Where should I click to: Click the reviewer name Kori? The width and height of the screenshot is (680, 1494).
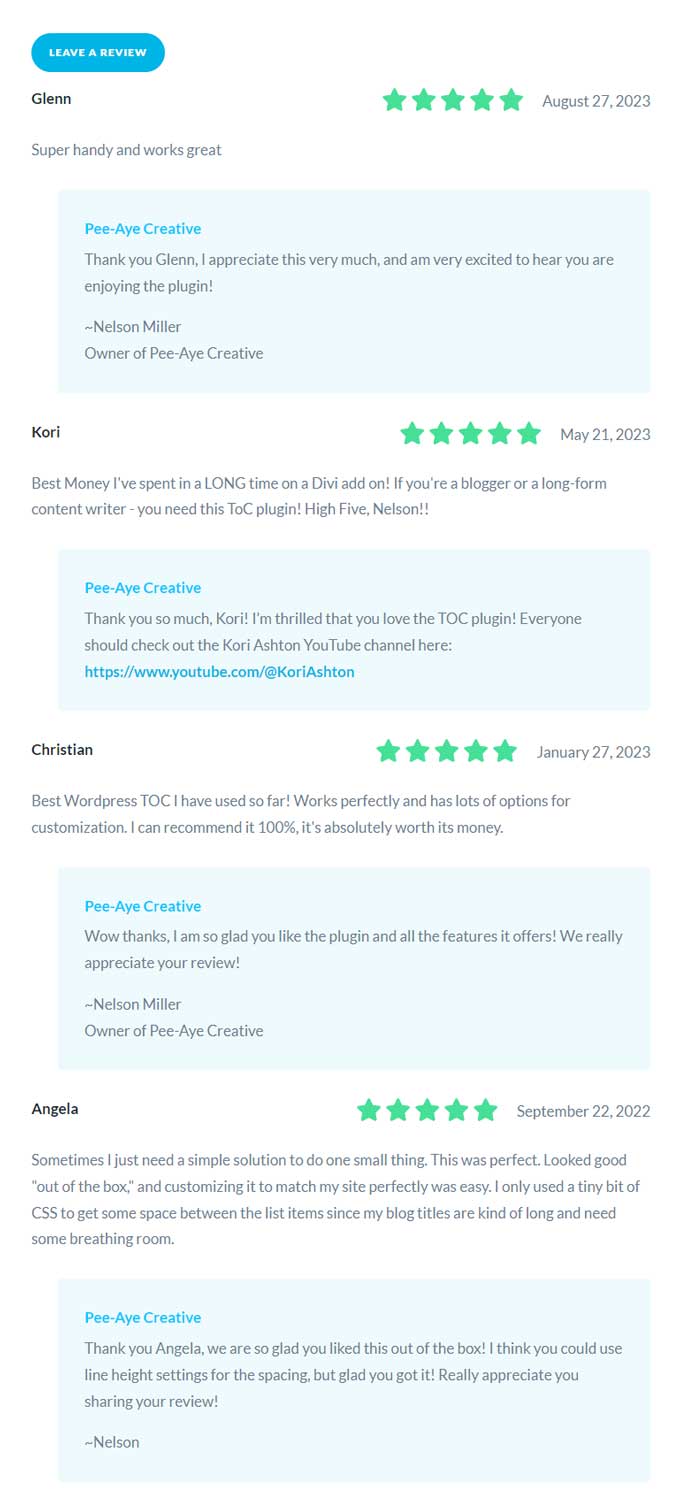click(x=45, y=432)
